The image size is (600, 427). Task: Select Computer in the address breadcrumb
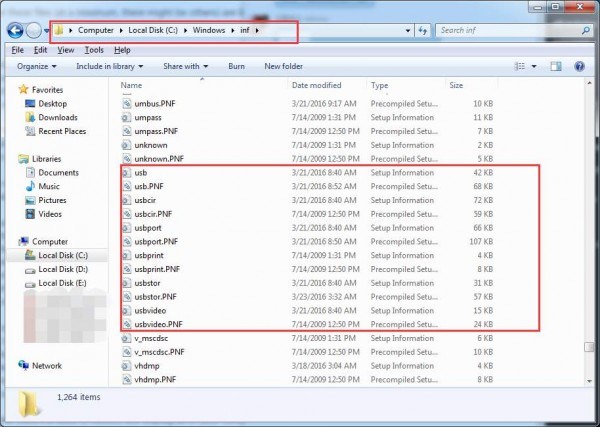click(96, 30)
